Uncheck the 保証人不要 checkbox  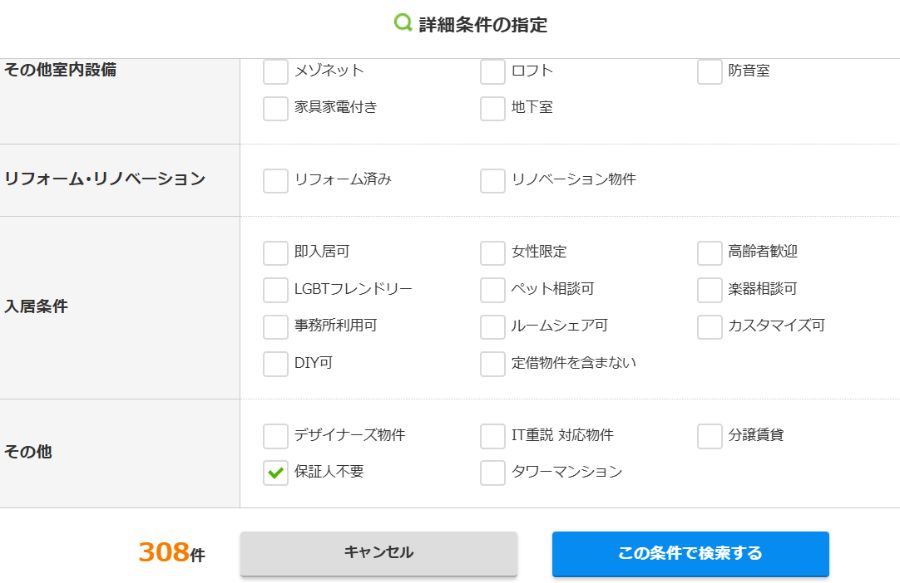point(276,473)
